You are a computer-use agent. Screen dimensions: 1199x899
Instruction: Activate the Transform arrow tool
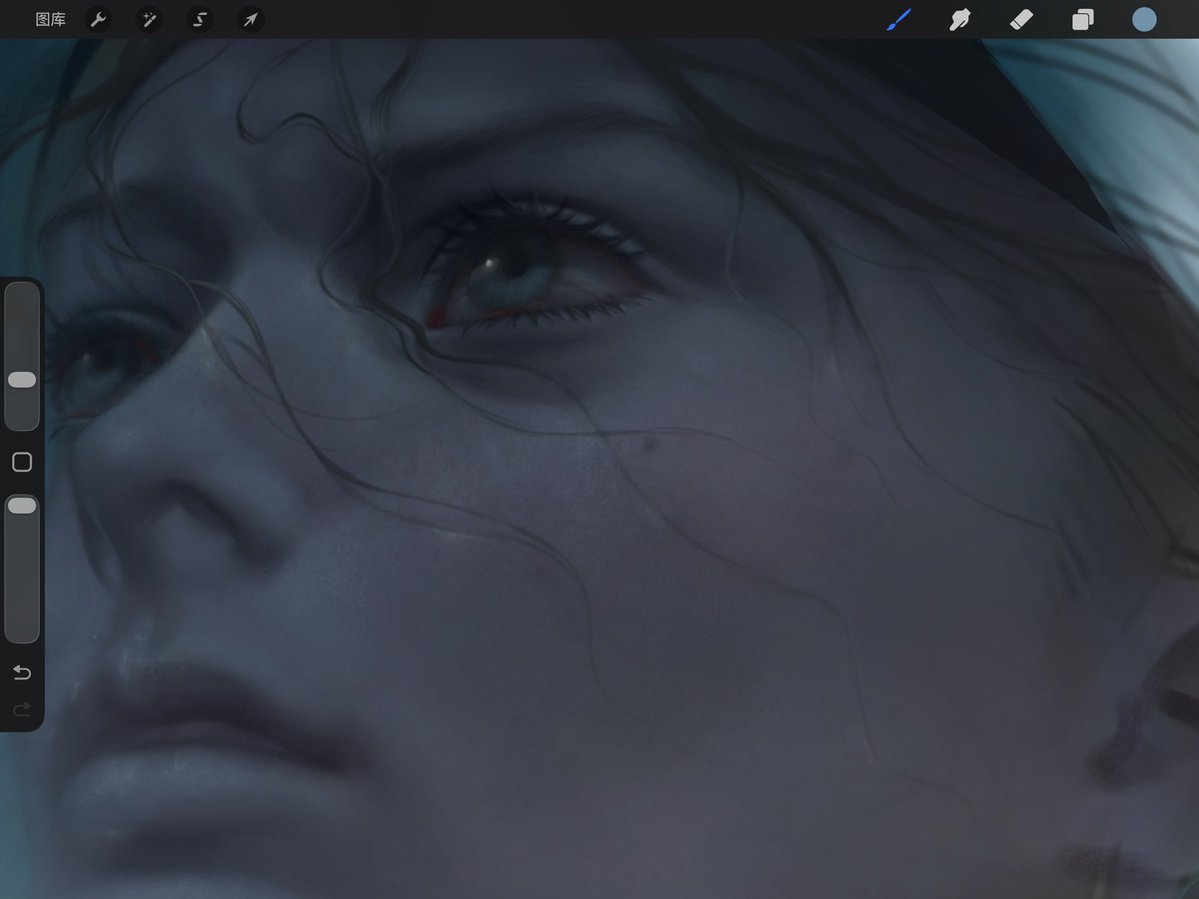coord(251,20)
